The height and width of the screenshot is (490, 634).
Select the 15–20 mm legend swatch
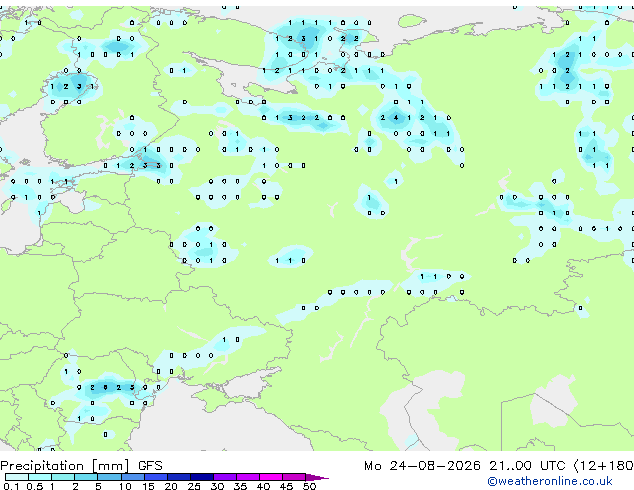[x=156, y=477]
